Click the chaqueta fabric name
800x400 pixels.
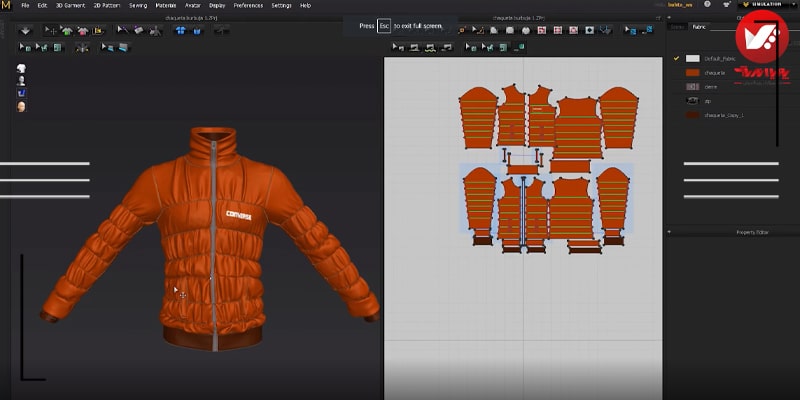click(714, 73)
